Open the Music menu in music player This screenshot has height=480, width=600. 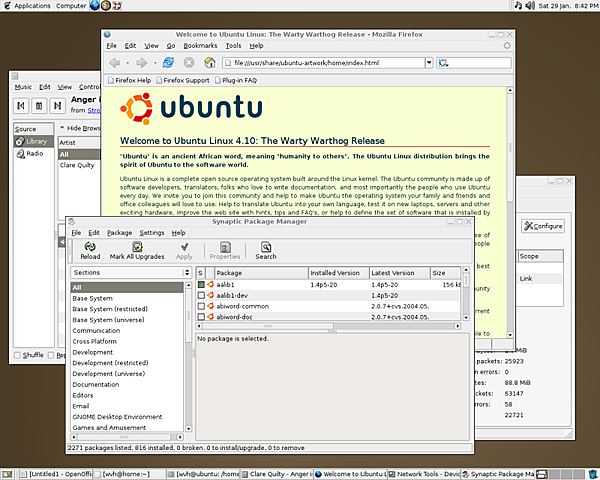click(x=23, y=87)
